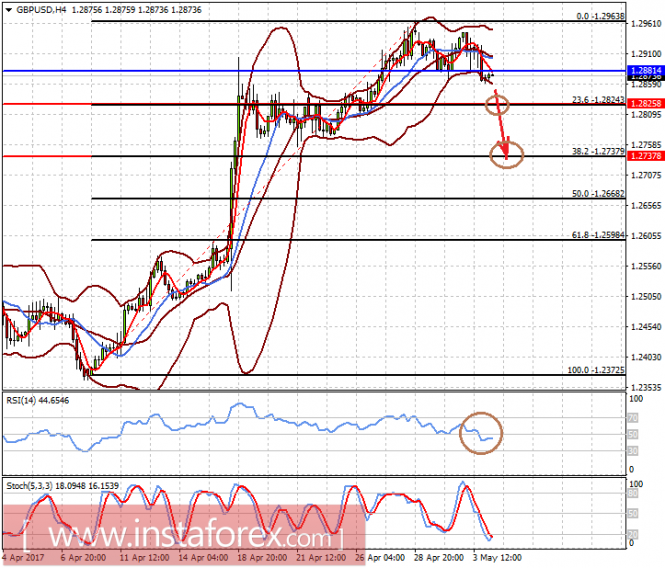Select the blue 1.28814 price label
This screenshot has width=665, height=568.
[645, 71]
